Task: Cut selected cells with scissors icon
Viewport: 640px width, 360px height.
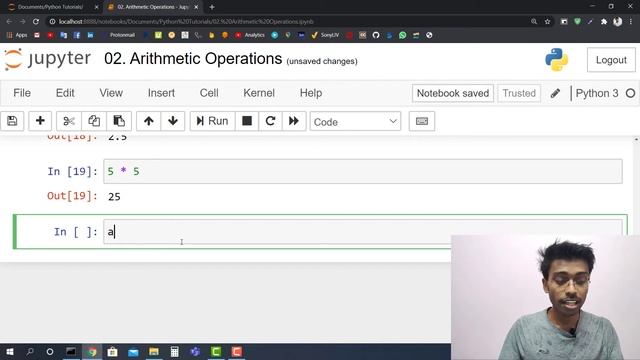Action: tap(69, 121)
